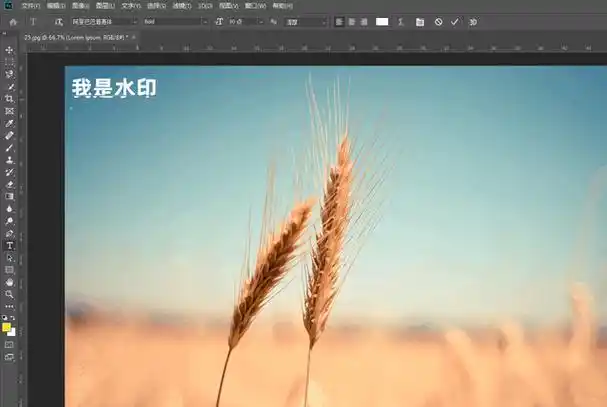
Task: Select the Pen tool
Action: [9, 234]
